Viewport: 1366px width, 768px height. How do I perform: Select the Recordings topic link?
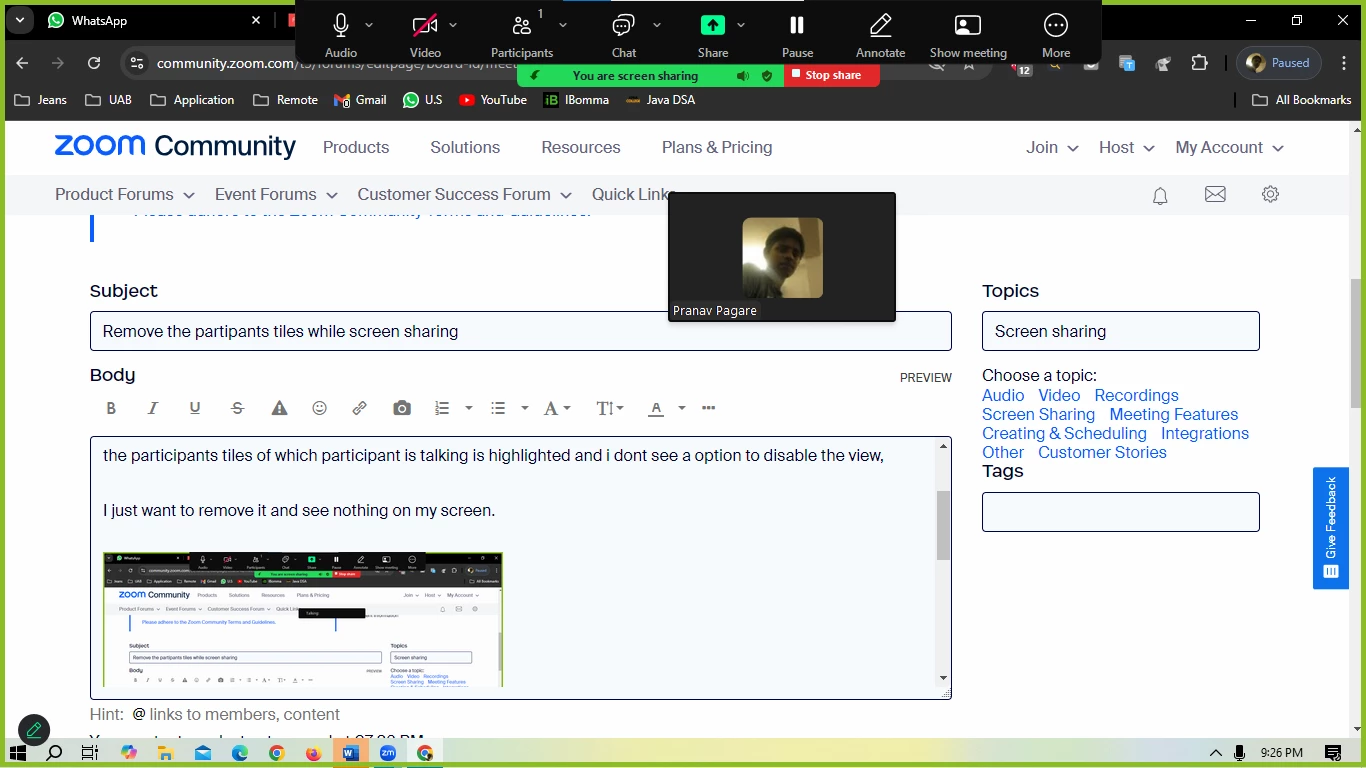pos(1136,395)
